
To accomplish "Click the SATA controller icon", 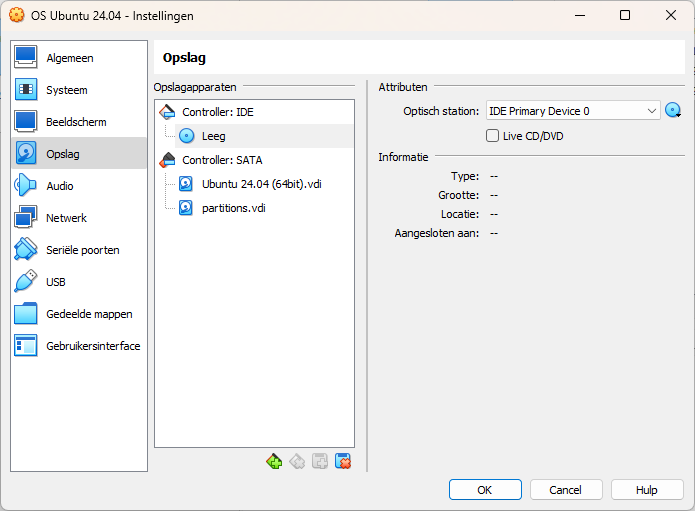I will click(167, 160).
